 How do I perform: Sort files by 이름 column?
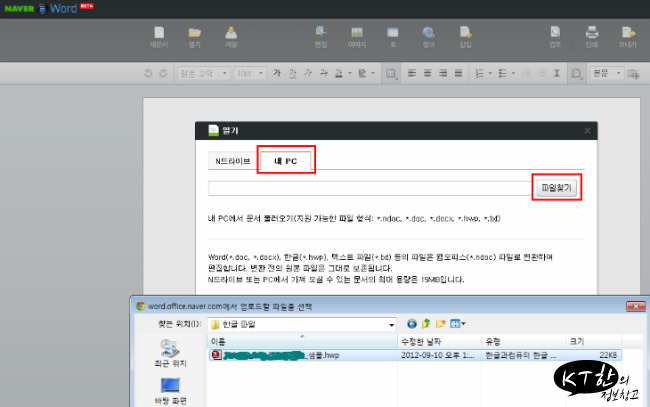pos(302,342)
